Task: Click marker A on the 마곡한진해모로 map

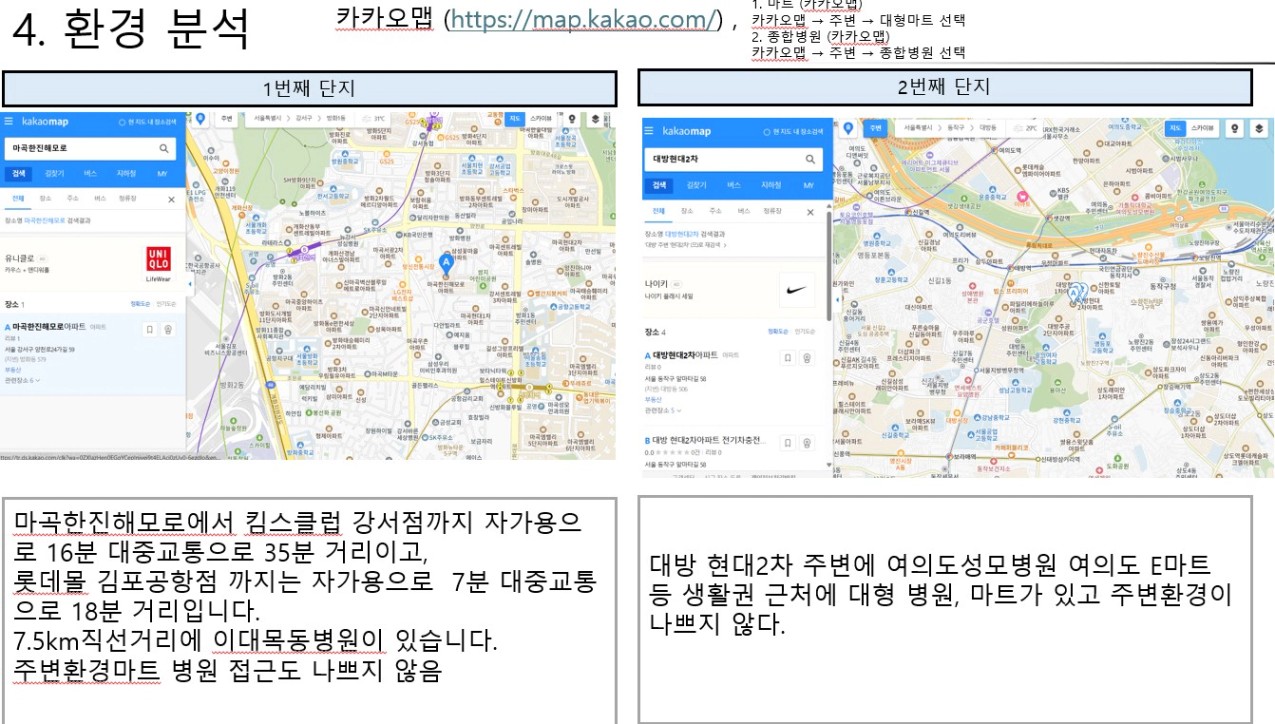Action: [446, 263]
